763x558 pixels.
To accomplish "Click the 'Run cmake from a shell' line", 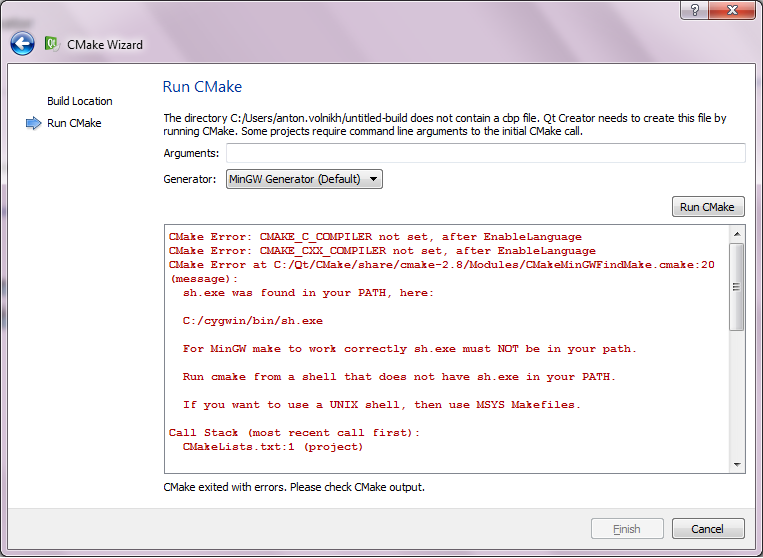I will pos(399,377).
